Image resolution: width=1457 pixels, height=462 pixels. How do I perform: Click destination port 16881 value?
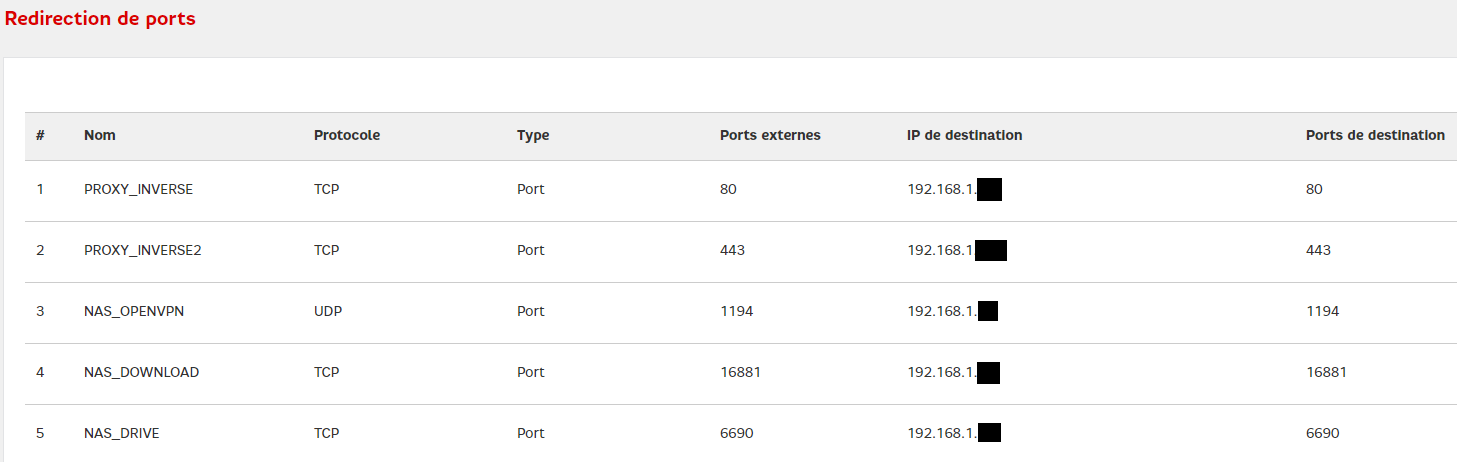pos(1326,372)
